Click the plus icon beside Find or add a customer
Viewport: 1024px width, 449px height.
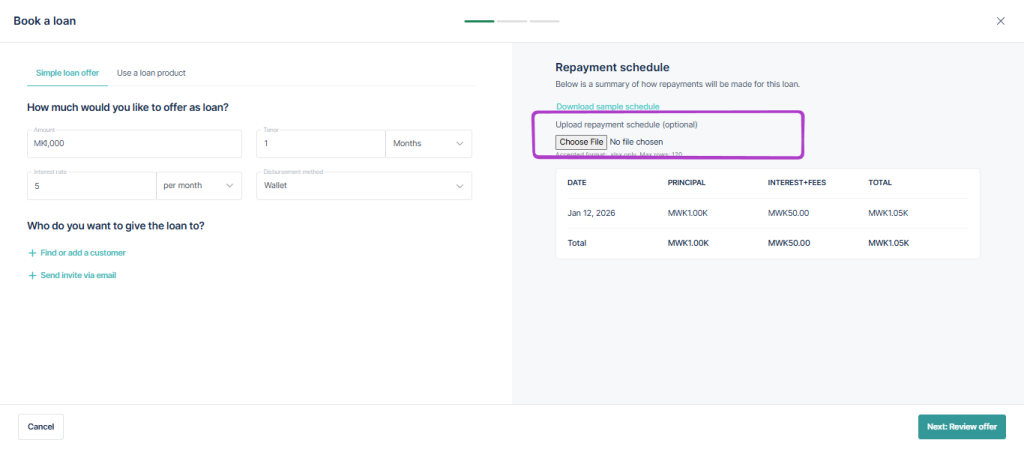point(32,253)
